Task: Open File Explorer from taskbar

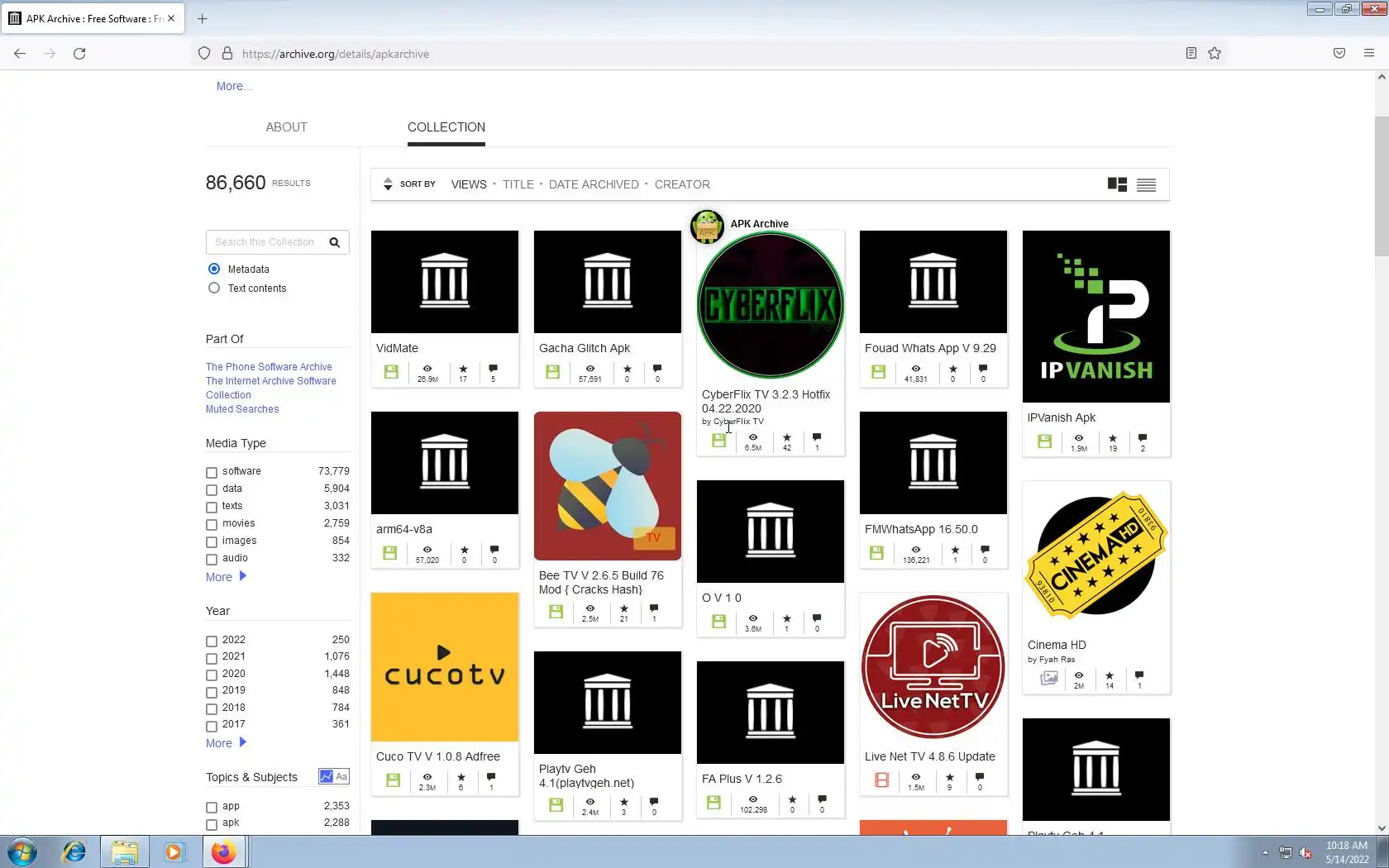Action: coord(125,851)
